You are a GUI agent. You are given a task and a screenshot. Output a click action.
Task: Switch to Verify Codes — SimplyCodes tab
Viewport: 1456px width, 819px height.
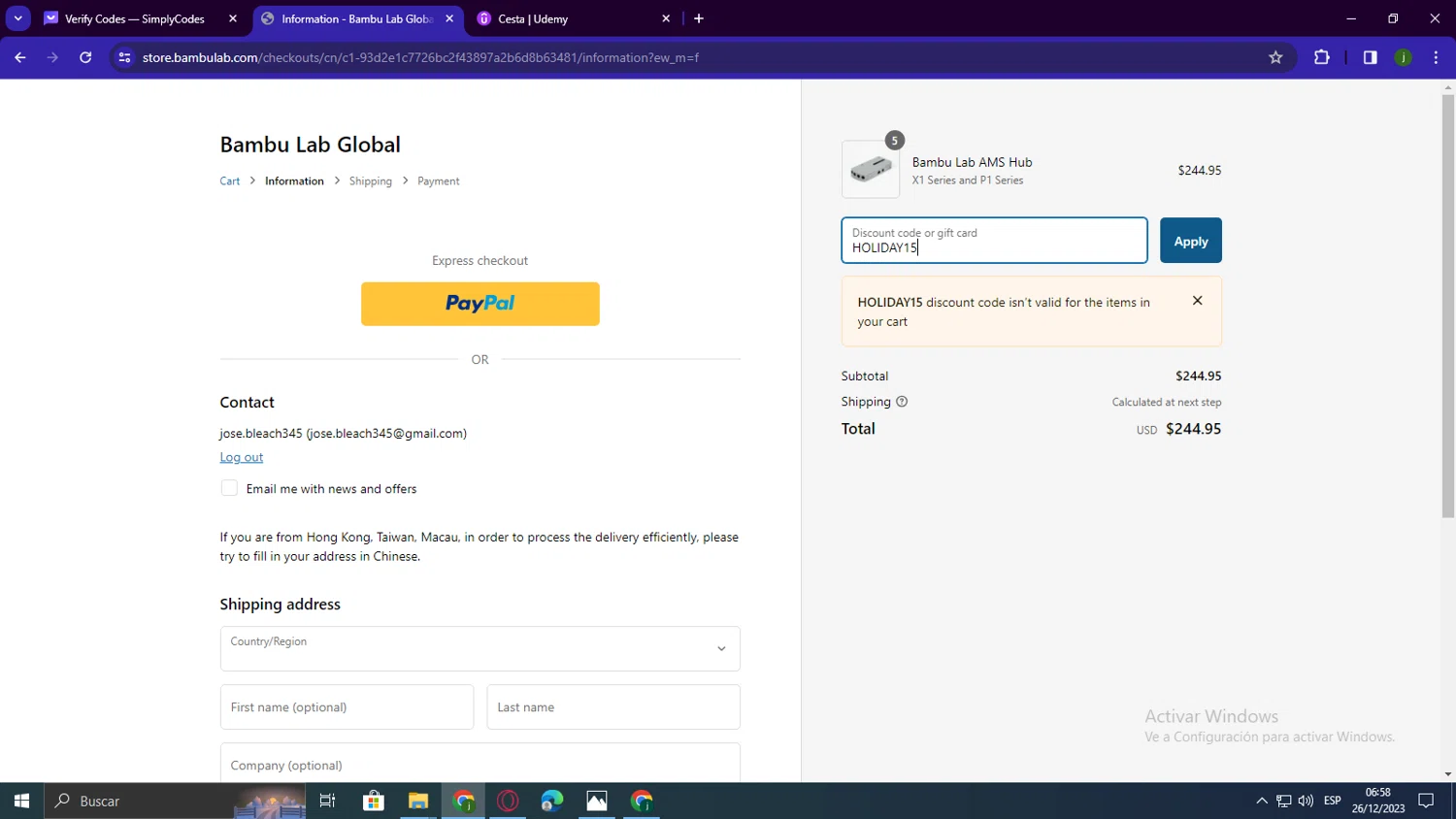(x=134, y=18)
